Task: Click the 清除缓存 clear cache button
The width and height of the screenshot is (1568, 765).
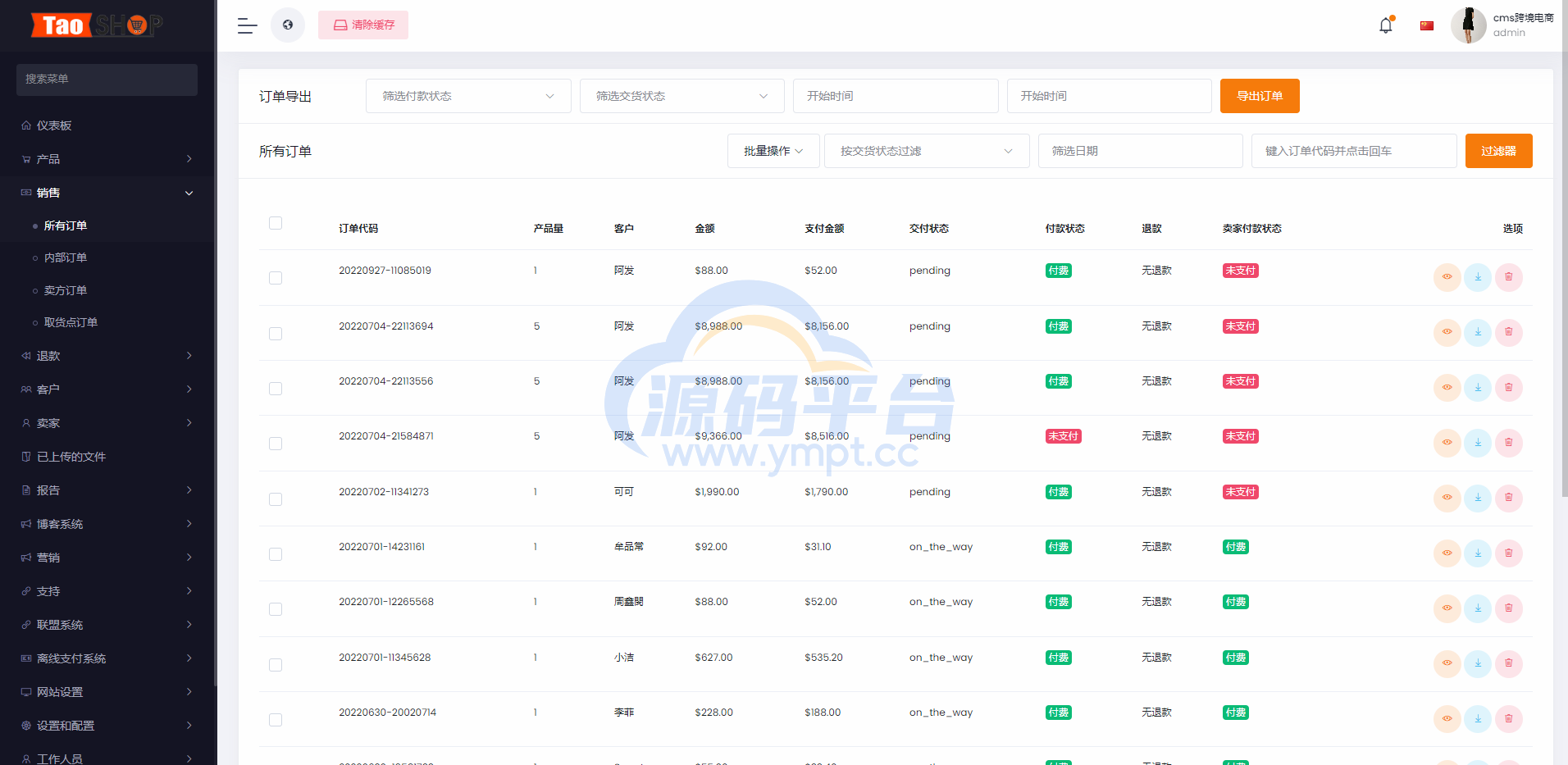Action: 363,25
